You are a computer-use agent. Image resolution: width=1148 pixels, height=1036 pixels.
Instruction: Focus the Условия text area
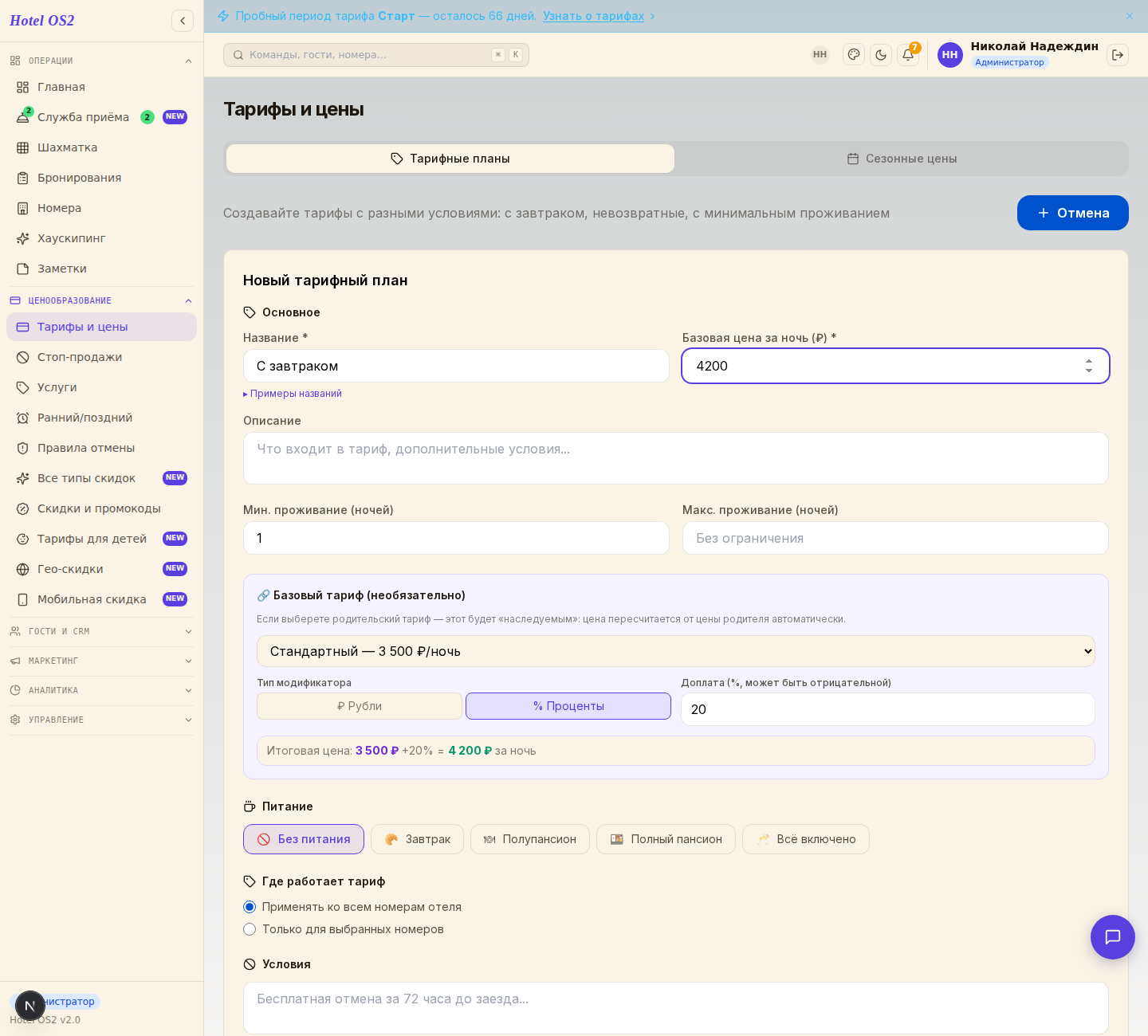676,1008
